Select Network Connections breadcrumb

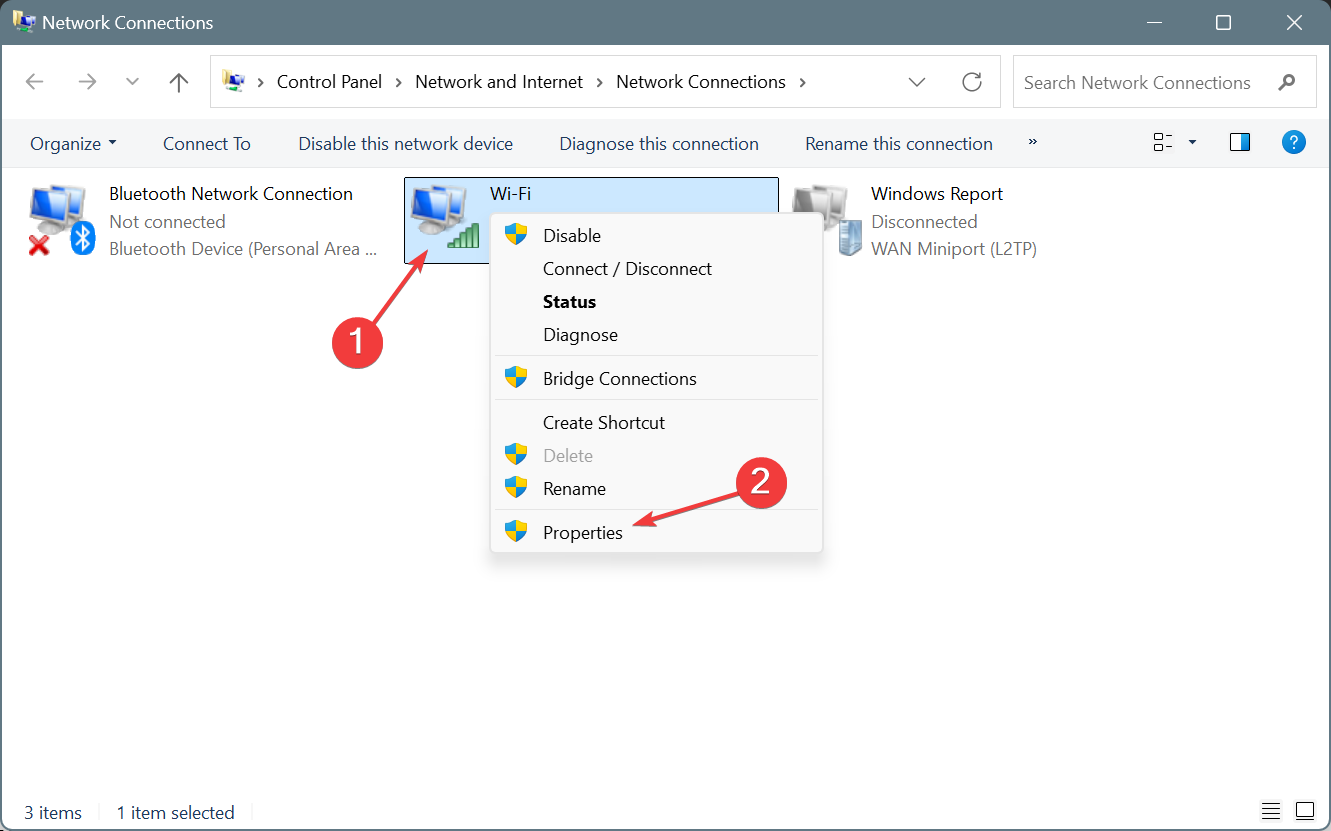[x=701, y=82]
